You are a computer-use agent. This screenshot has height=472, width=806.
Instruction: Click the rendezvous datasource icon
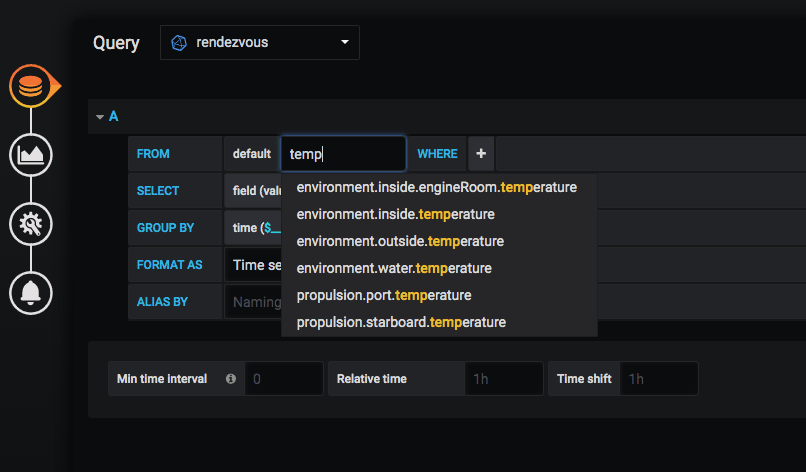[179, 43]
